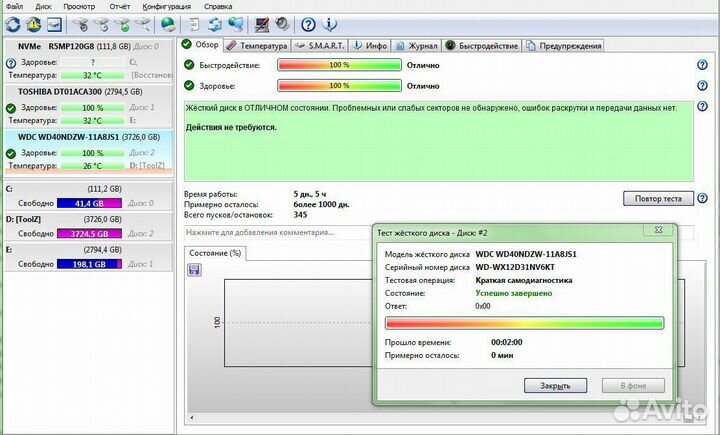Click the Успешно завершено status text
720x435 pixels.
click(514, 293)
